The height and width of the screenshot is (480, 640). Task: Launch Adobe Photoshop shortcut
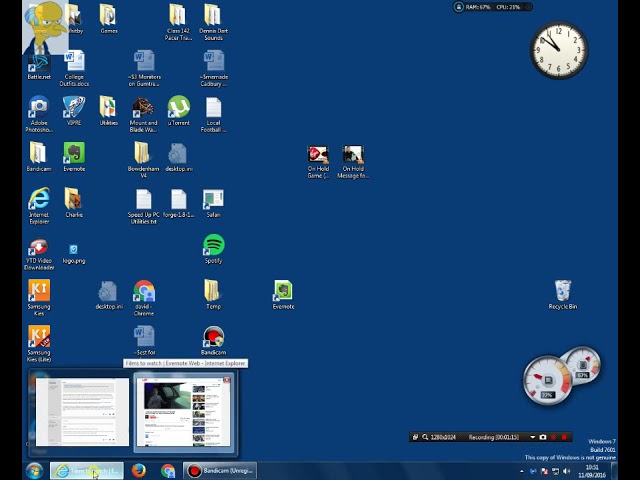pos(39,114)
